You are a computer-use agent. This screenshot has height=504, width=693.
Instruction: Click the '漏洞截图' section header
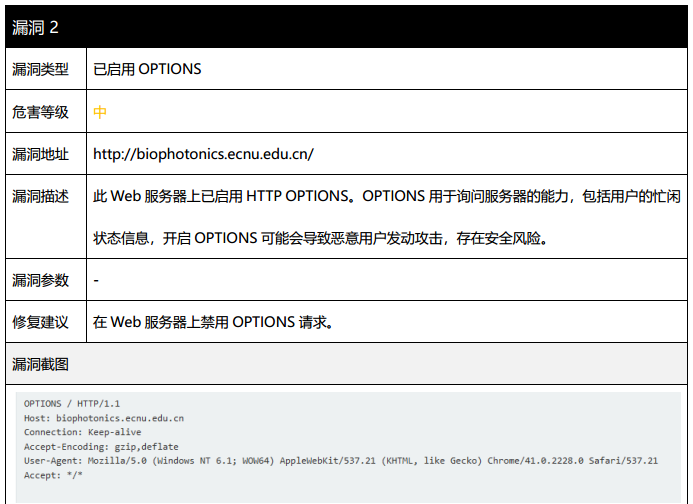tap(346, 364)
